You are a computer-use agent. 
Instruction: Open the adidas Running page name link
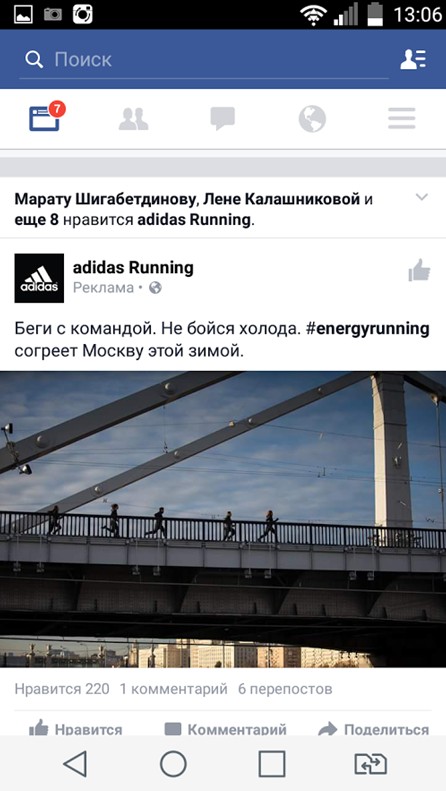point(133,267)
